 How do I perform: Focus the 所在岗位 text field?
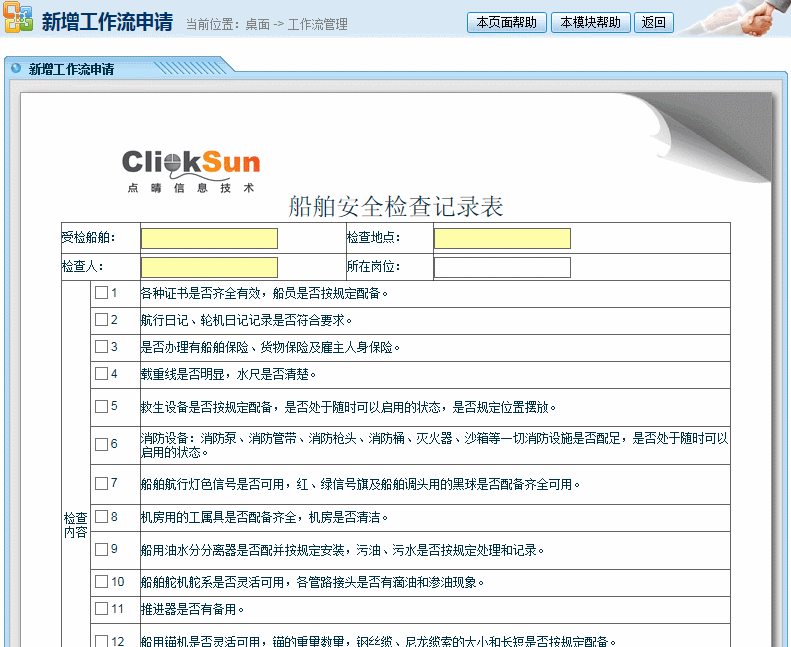point(502,267)
